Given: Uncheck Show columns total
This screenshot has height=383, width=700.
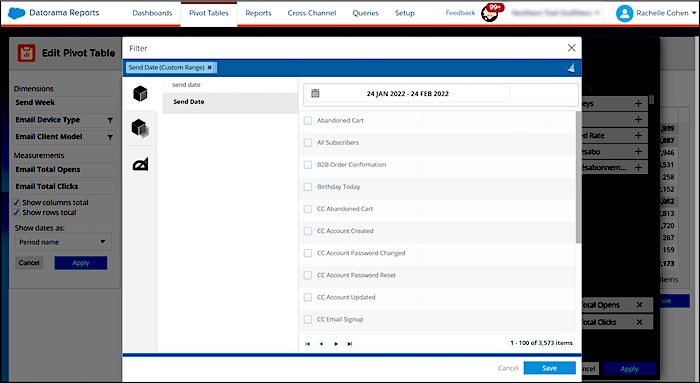Looking at the screenshot, I should click(x=16, y=202).
